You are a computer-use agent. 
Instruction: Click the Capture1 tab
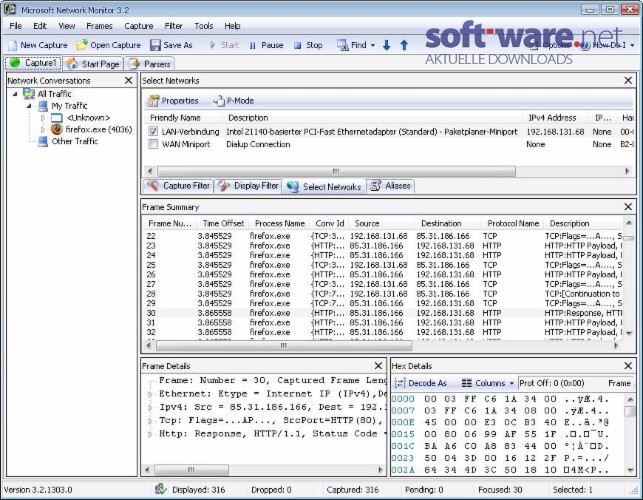click(33, 63)
